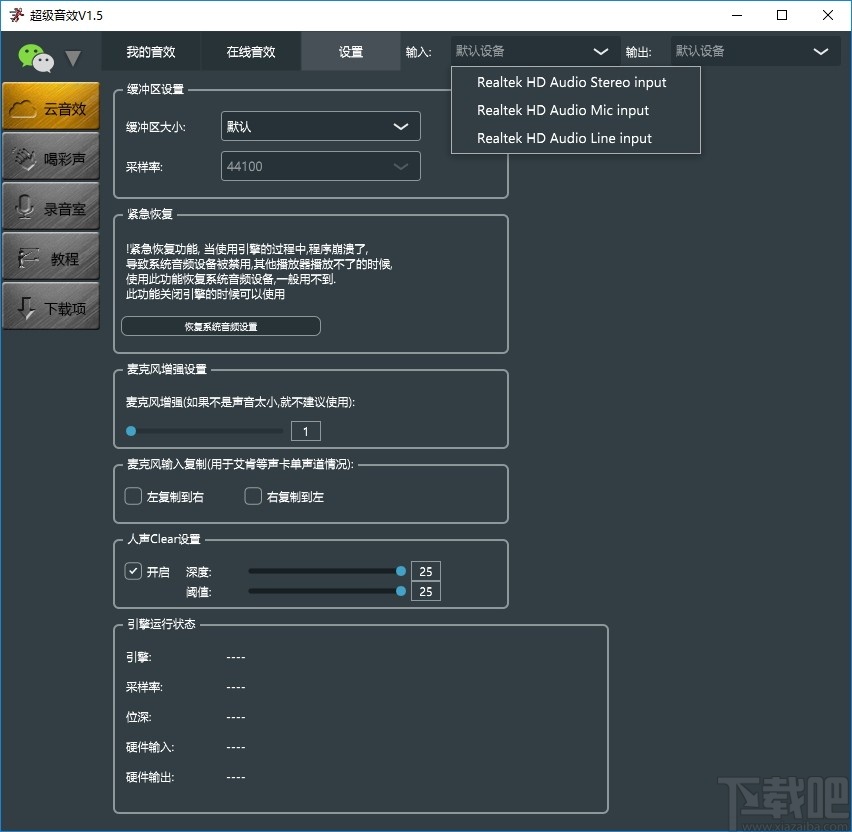Viewport: 852px width, 832px height.
Task: Enable the 左复制到右 checkbox
Action: click(132, 495)
